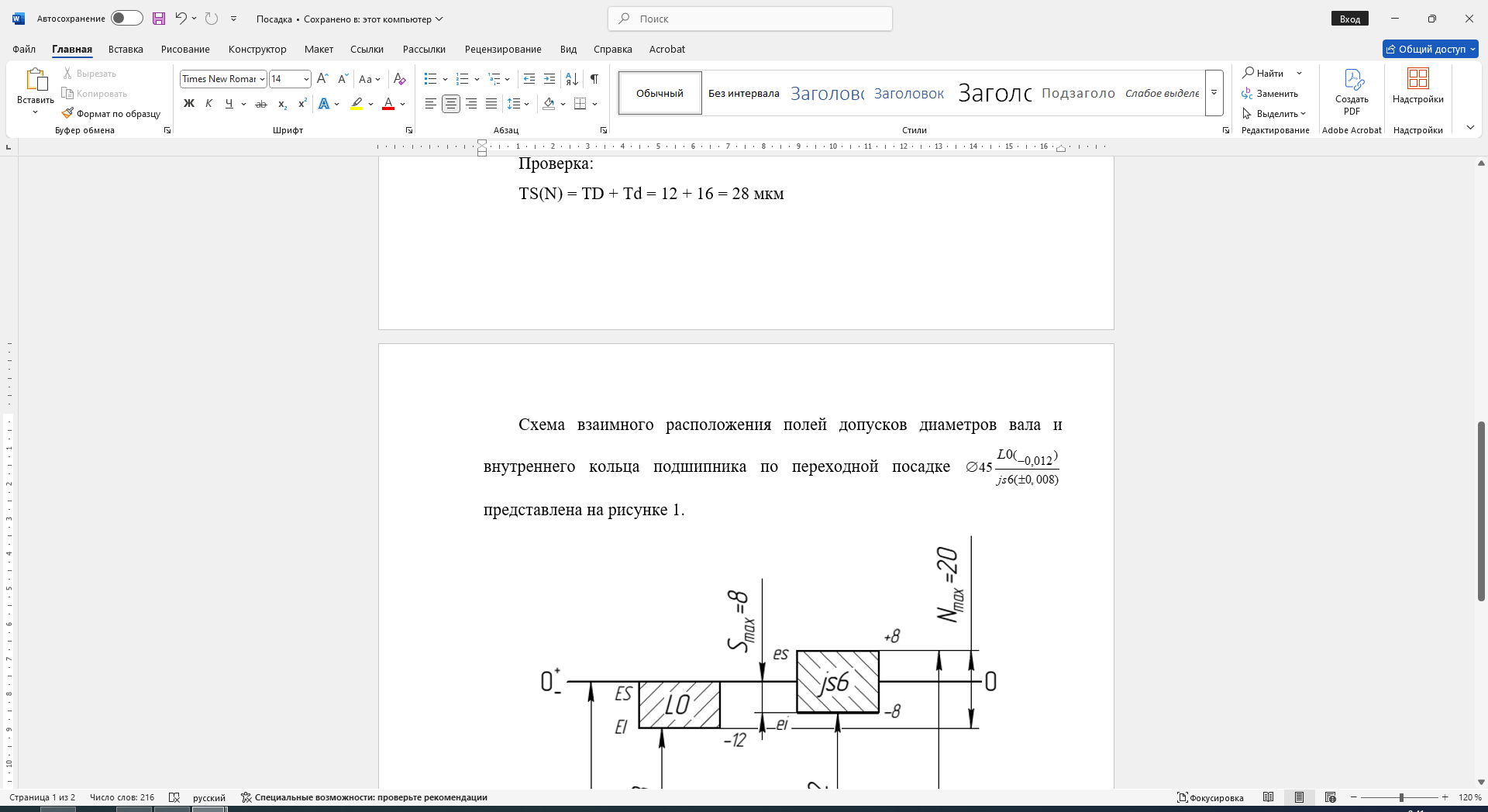Open the Font dialog launcher

409,130
